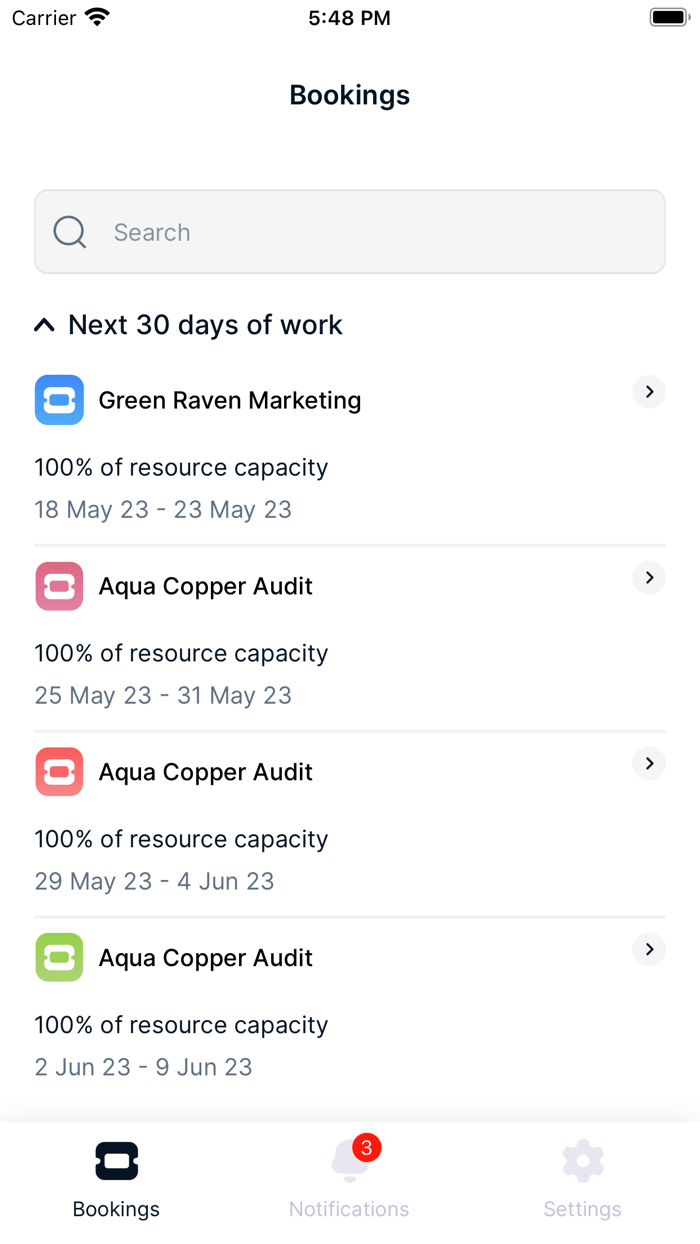This screenshot has width=700, height=1244.
Task: Open details chevron for 29 May booking
Action: [648, 763]
